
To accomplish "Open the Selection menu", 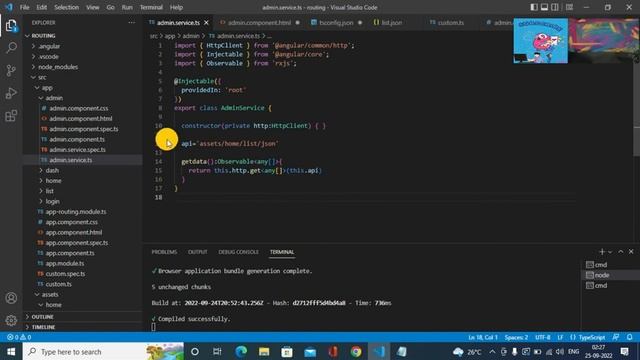I will (x=67, y=7).
